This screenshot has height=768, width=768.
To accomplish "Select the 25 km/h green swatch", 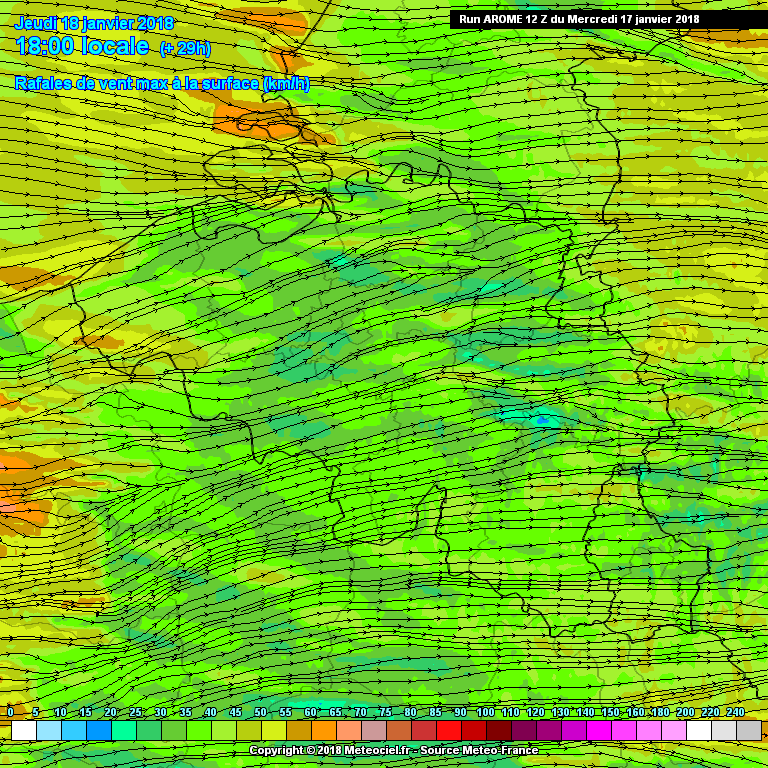I will pyautogui.click(x=148, y=730).
